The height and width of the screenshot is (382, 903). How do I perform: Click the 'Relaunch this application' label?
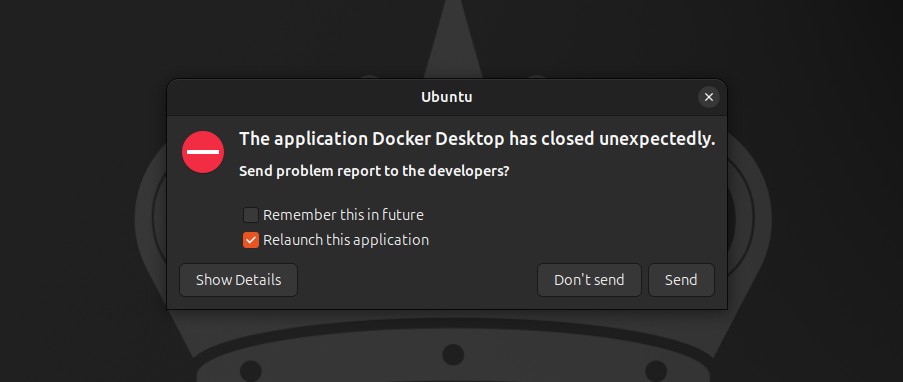(x=346, y=240)
